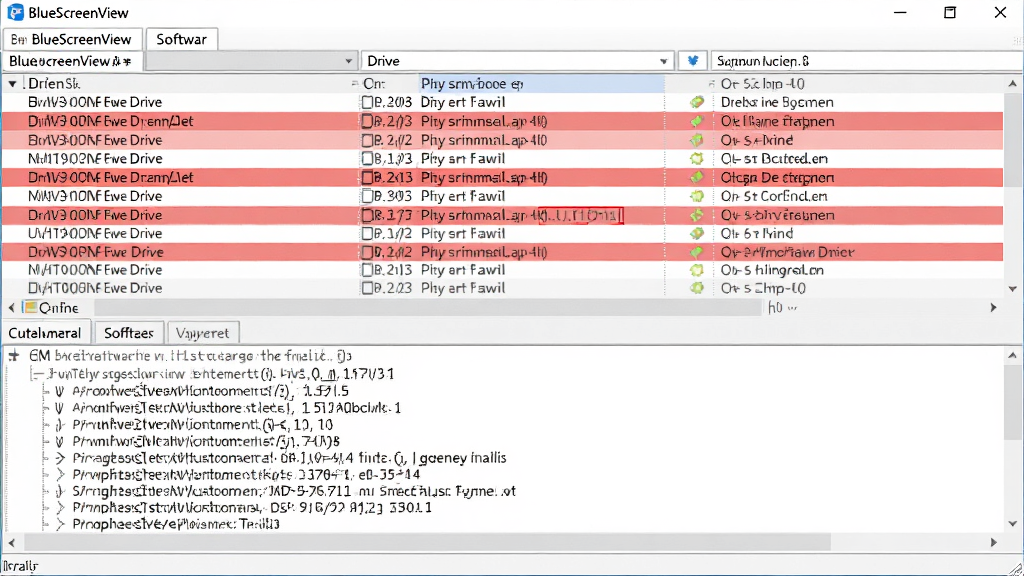
Task: Open the Cutalımaral lower tab
Action: tap(45, 333)
